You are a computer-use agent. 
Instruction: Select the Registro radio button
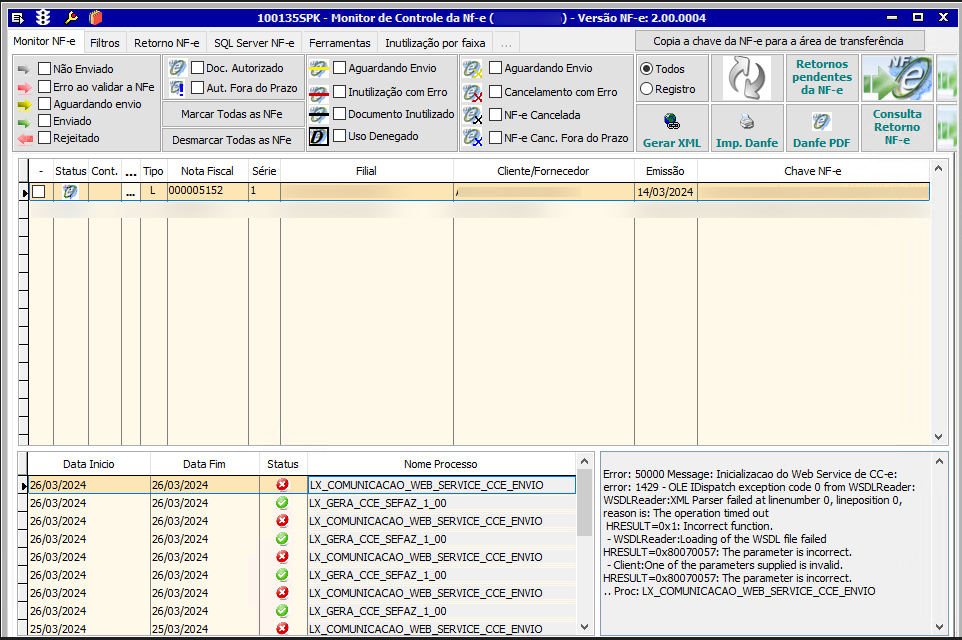(x=646, y=89)
